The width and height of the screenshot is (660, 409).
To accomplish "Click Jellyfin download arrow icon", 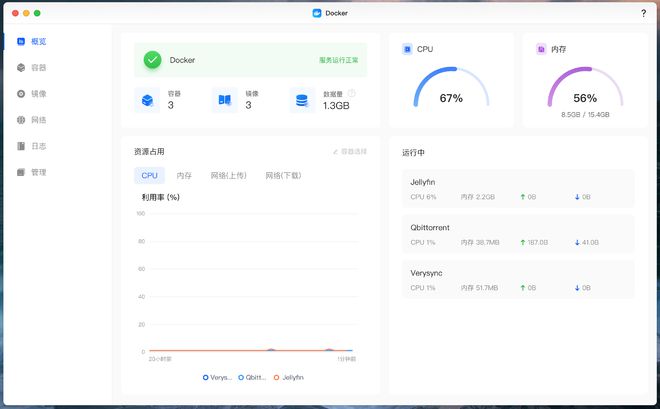I will click(577, 197).
